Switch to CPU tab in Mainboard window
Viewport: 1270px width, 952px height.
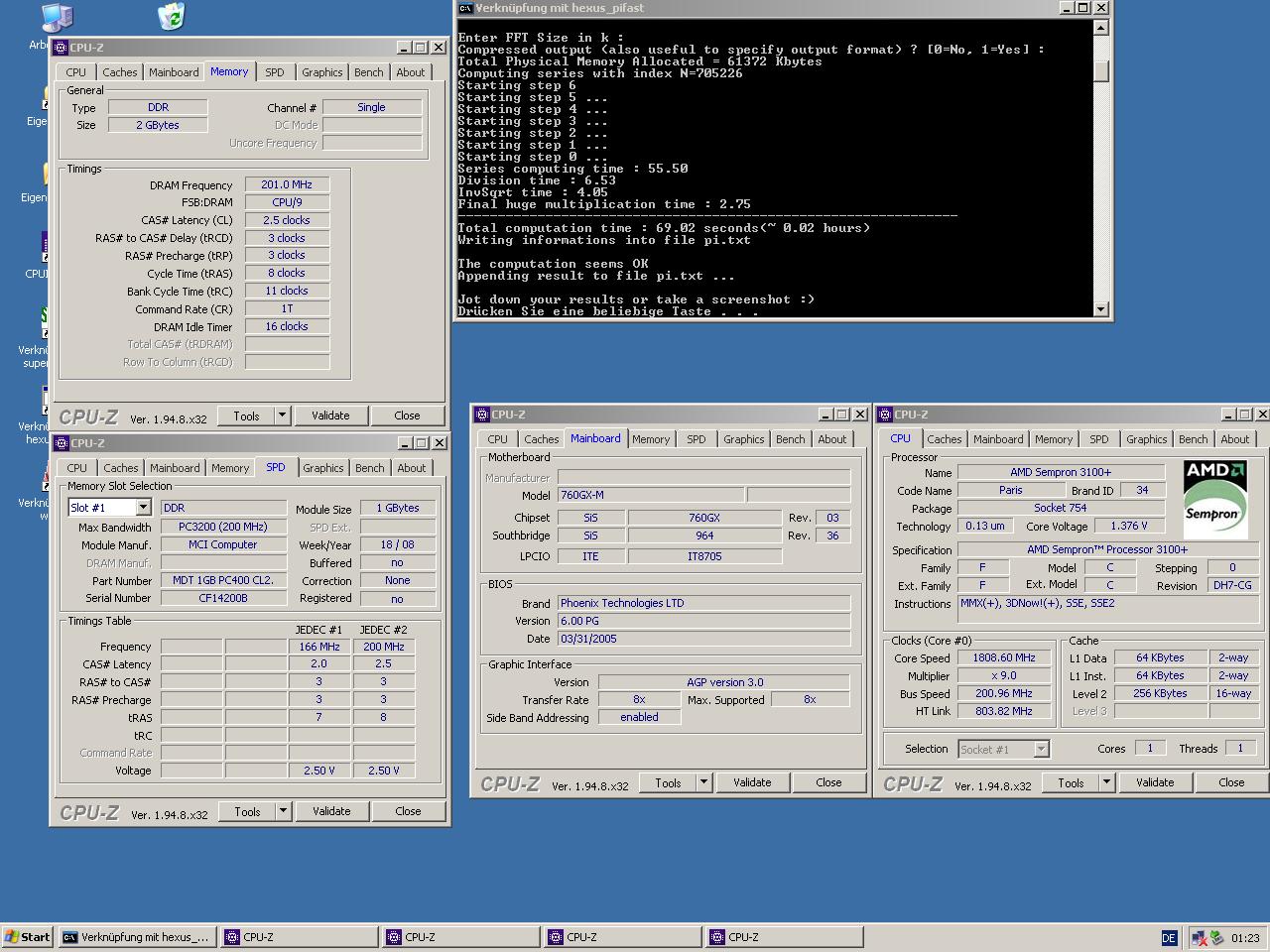tap(498, 439)
